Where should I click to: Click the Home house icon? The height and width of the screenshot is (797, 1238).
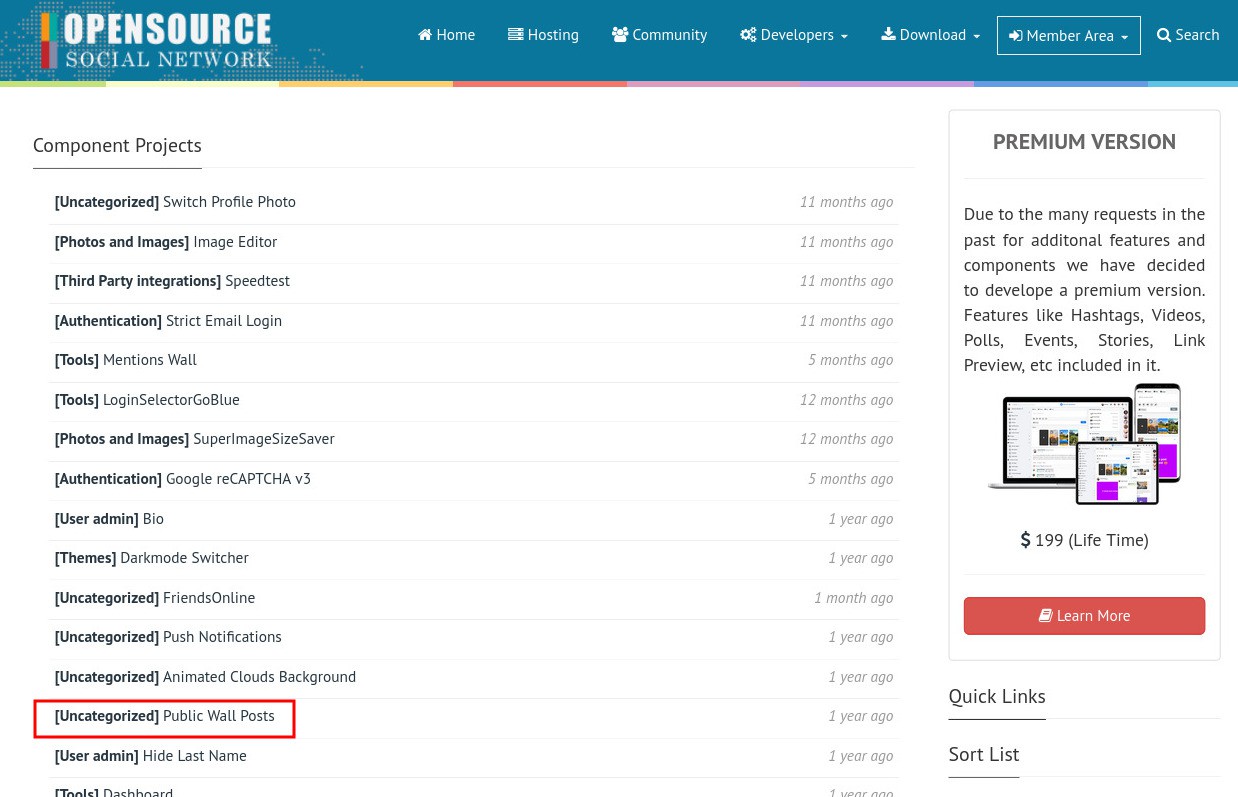click(425, 35)
